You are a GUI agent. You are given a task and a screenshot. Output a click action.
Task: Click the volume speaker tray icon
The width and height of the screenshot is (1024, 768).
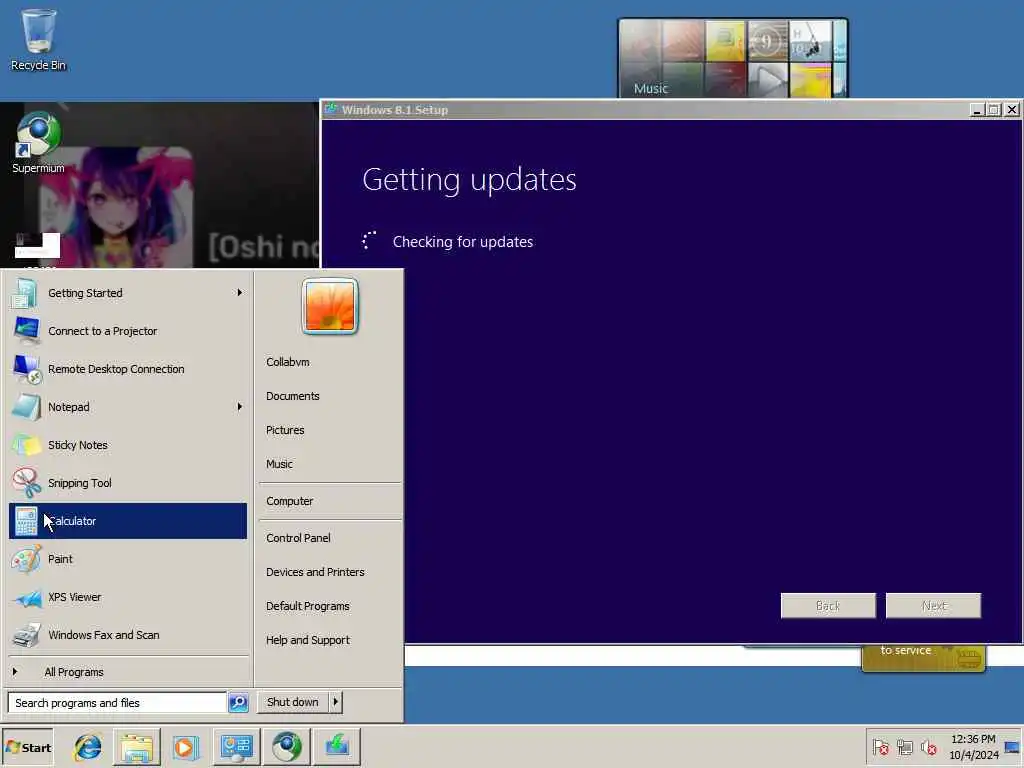coord(928,747)
